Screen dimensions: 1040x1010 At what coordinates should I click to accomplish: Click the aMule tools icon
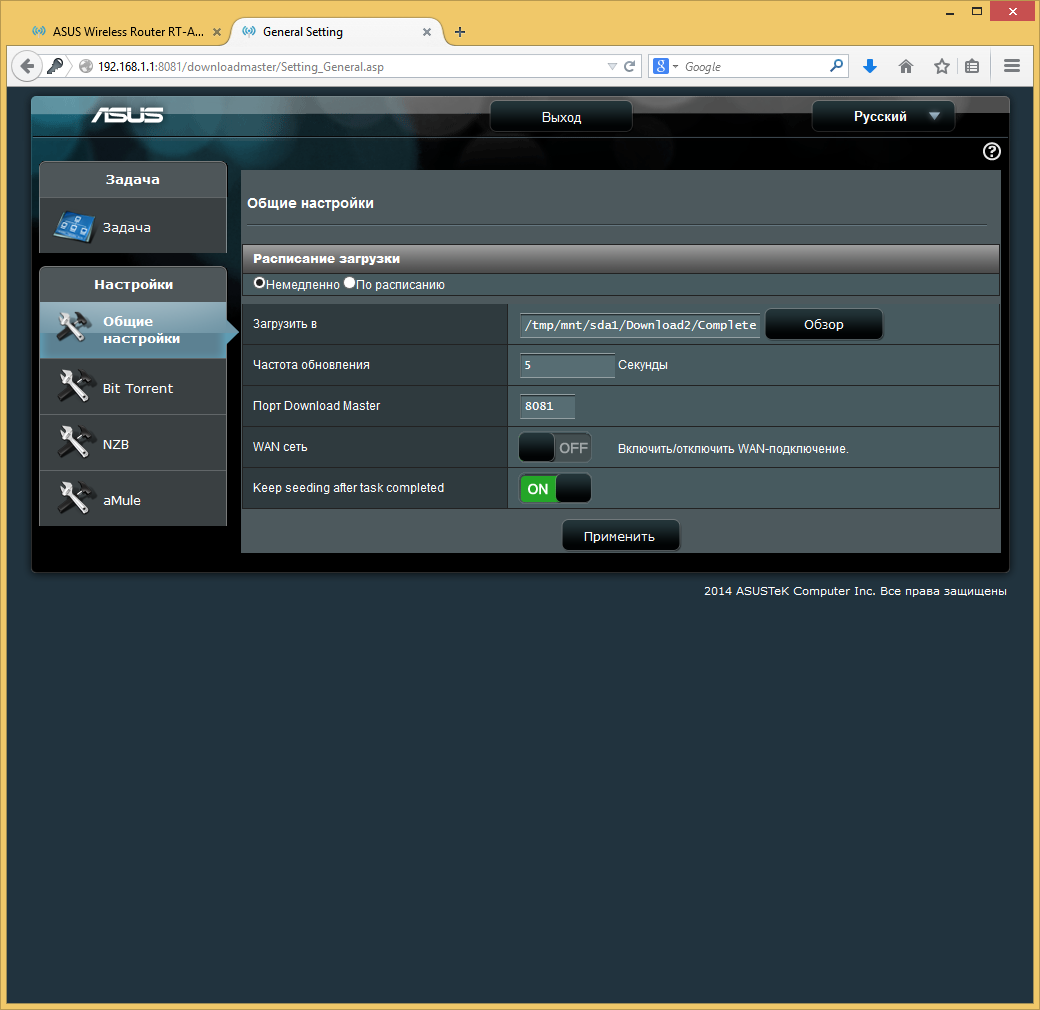coord(74,498)
